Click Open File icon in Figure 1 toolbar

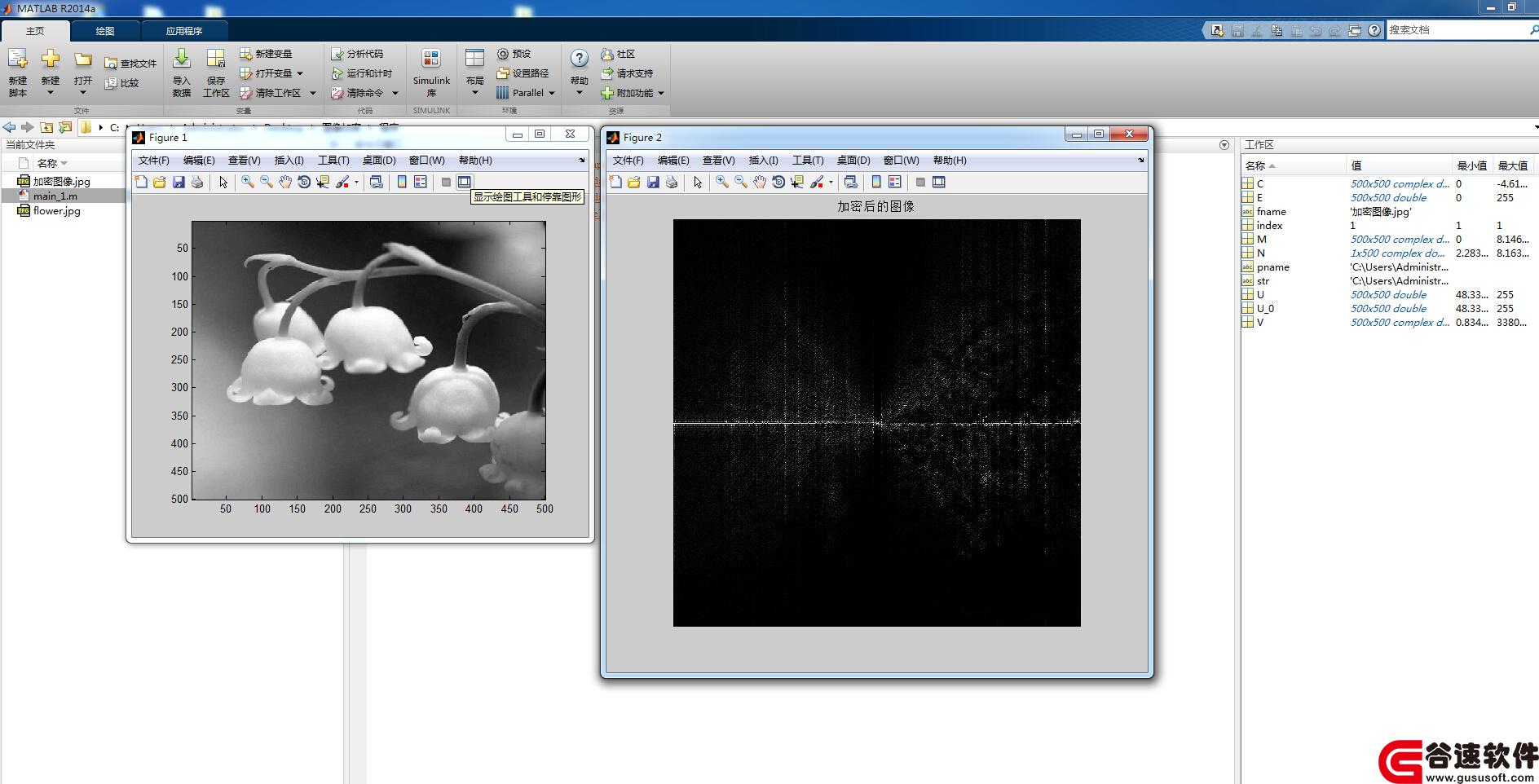click(160, 182)
